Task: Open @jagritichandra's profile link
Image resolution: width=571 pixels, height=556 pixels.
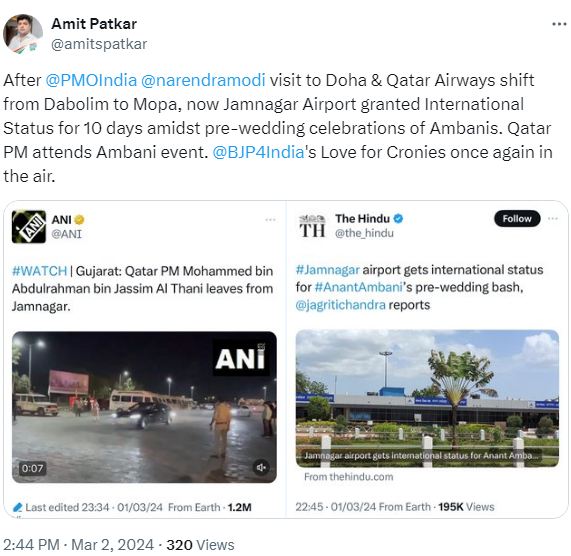Action: click(x=340, y=305)
